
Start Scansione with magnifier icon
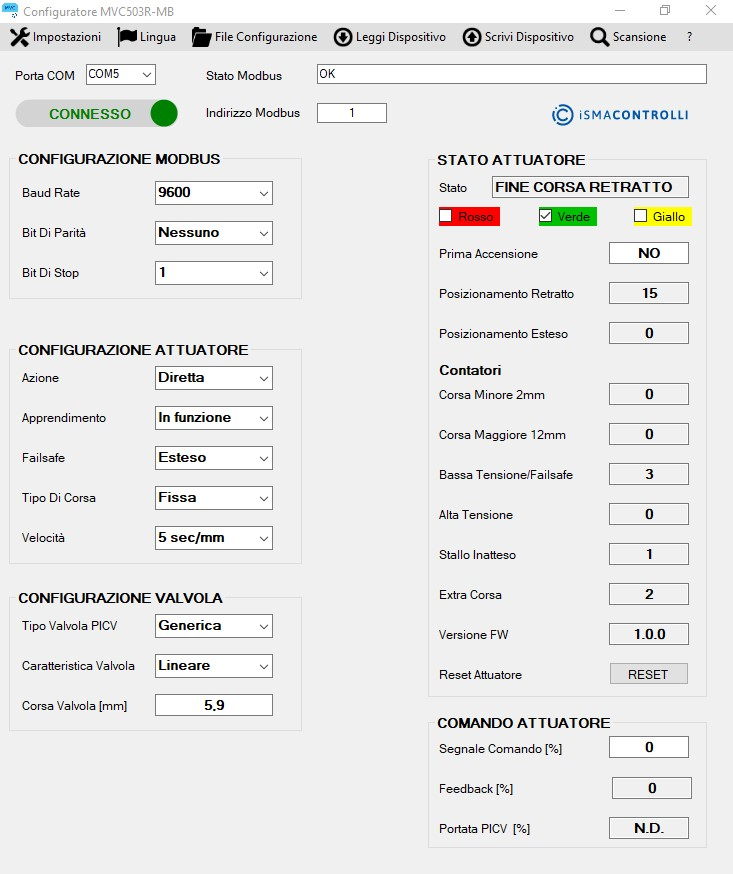click(600, 37)
